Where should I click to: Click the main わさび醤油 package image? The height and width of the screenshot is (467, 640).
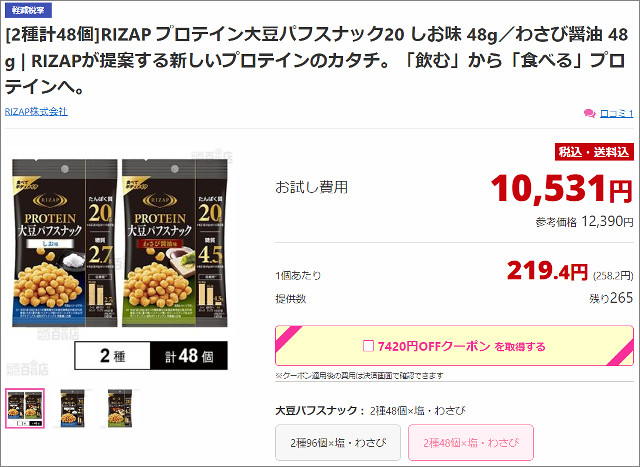tap(175, 243)
